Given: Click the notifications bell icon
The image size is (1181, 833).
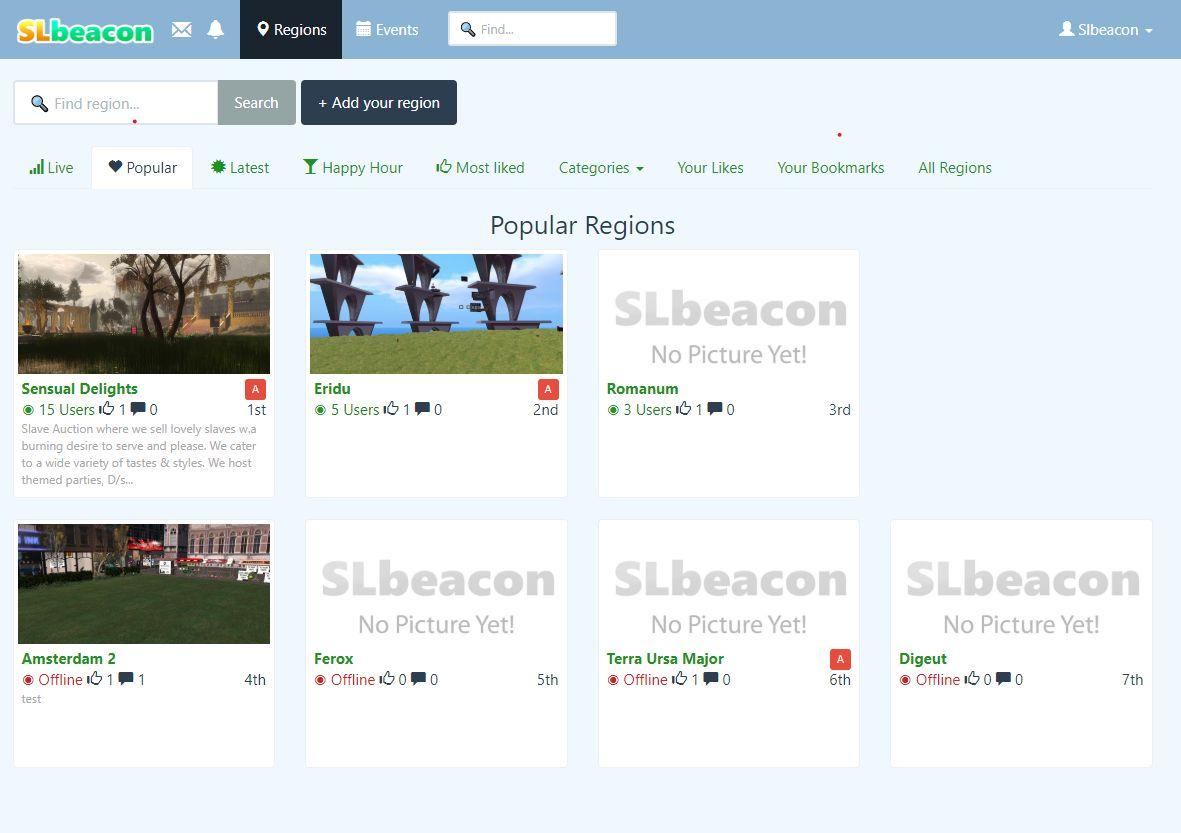Looking at the screenshot, I should pos(215,30).
